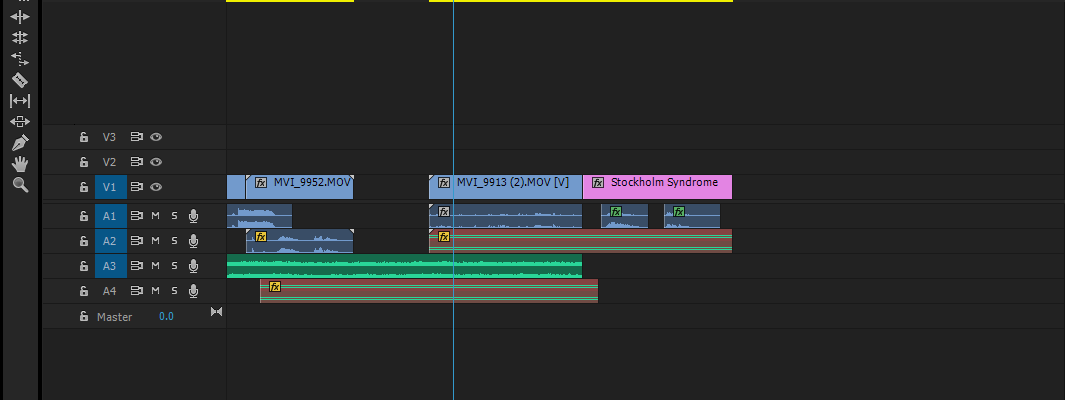
Task: Select the Rolling Edit tool
Action: (20, 37)
